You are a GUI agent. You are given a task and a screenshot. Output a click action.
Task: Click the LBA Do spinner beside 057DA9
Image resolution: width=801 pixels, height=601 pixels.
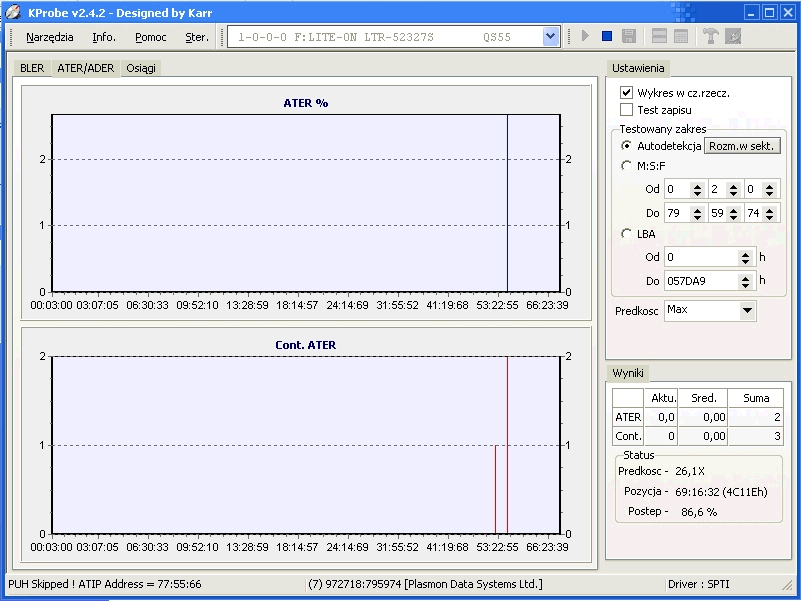pos(746,281)
